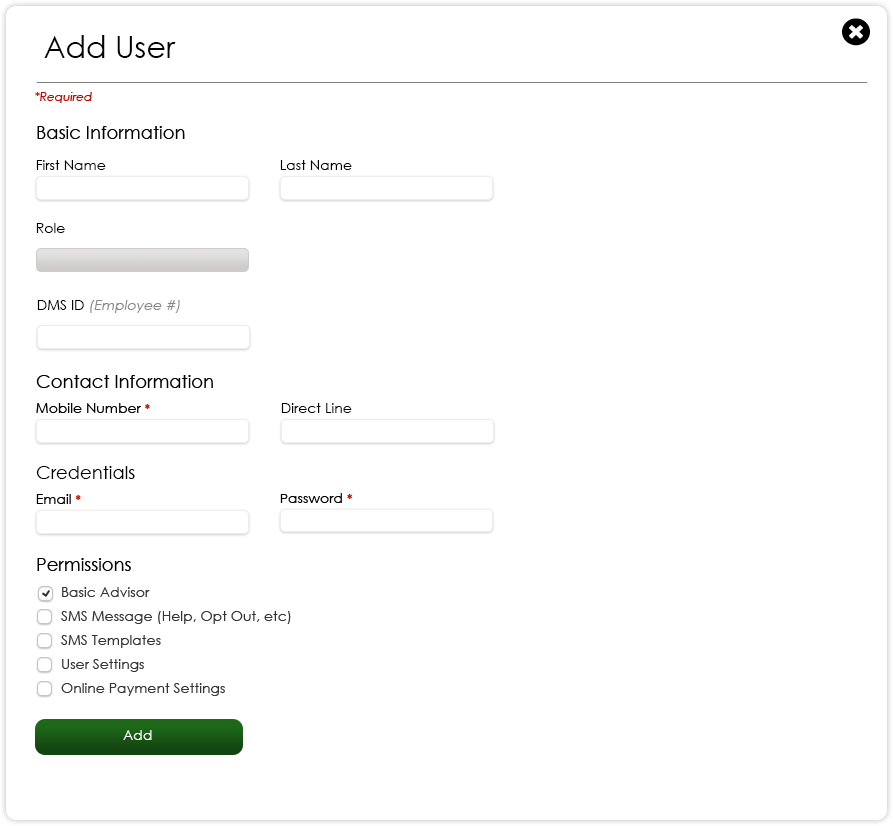Open the Role dropdown

click(142, 260)
